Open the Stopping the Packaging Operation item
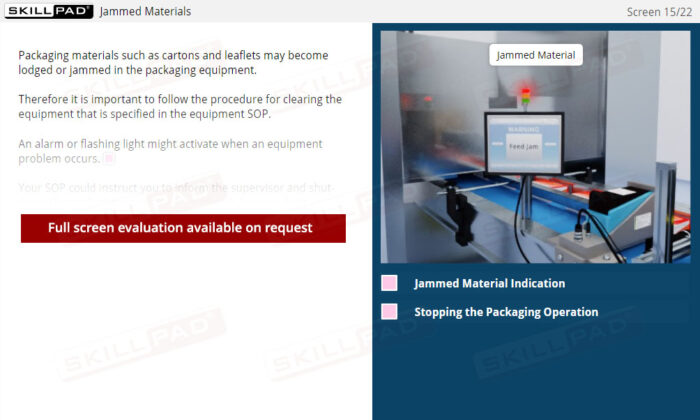This screenshot has height=420, width=700. click(506, 312)
